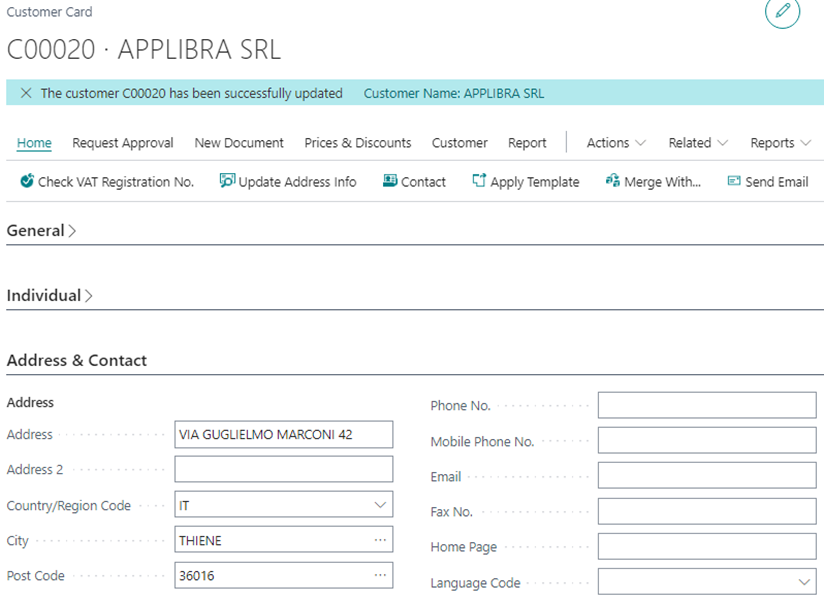
Task: Open the Country/Region Code dropdown arrow
Action: tap(380, 505)
